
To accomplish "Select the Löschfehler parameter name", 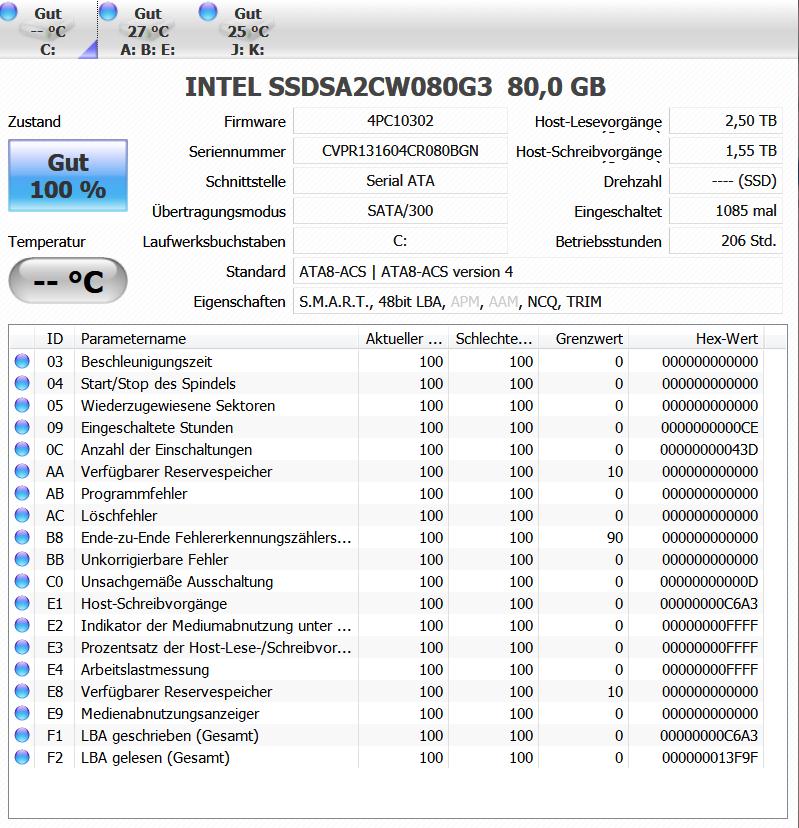I will (x=119, y=516).
